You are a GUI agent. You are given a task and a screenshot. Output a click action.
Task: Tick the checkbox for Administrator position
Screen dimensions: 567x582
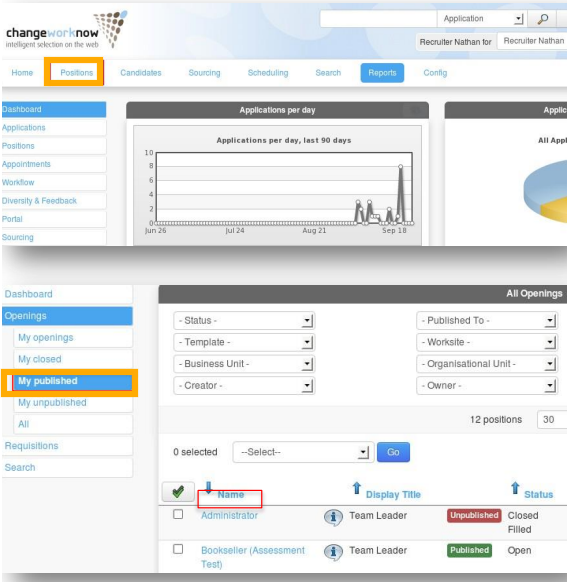pyautogui.click(x=178, y=514)
